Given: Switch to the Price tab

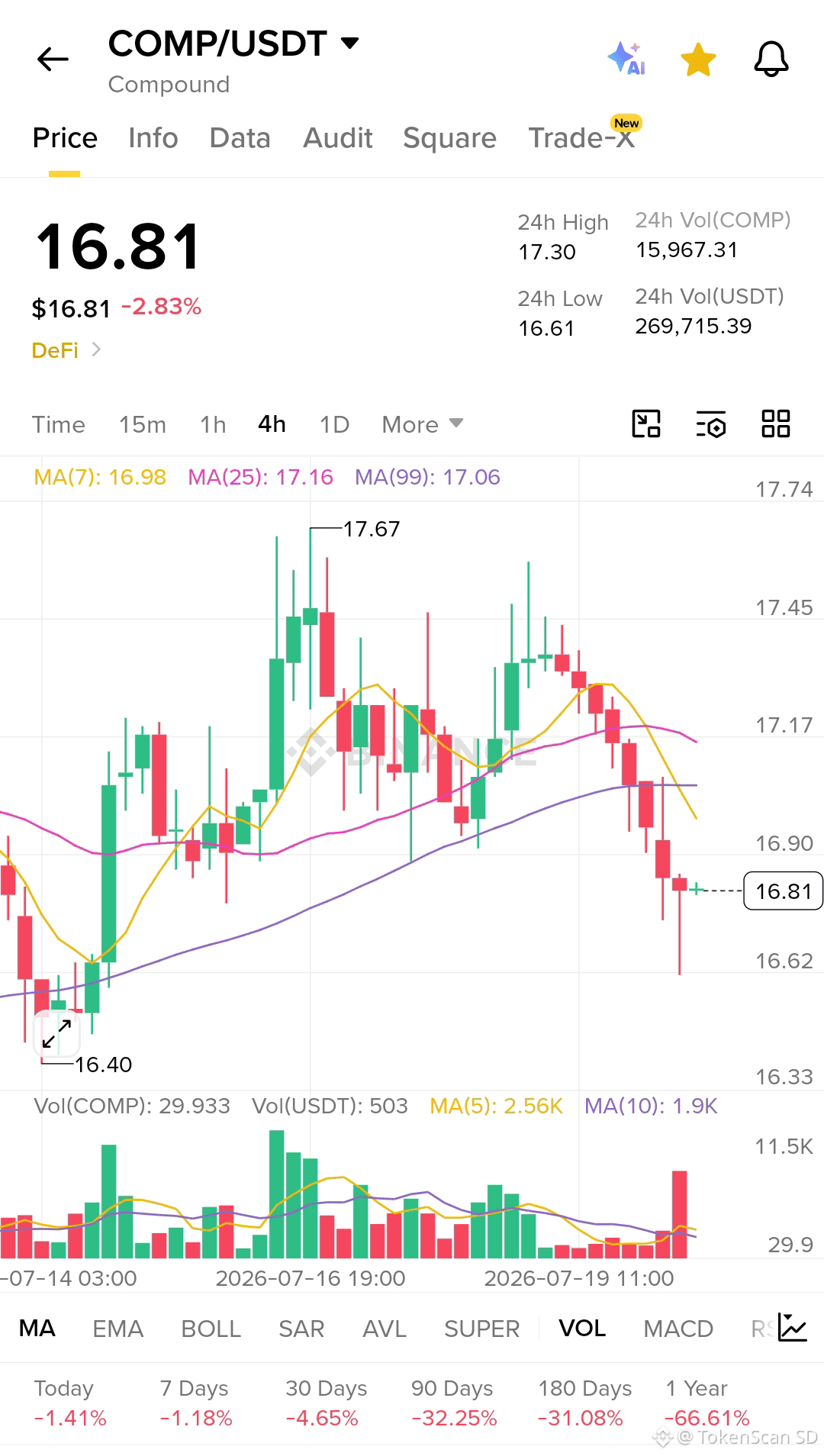Looking at the screenshot, I should coord(65,138).
